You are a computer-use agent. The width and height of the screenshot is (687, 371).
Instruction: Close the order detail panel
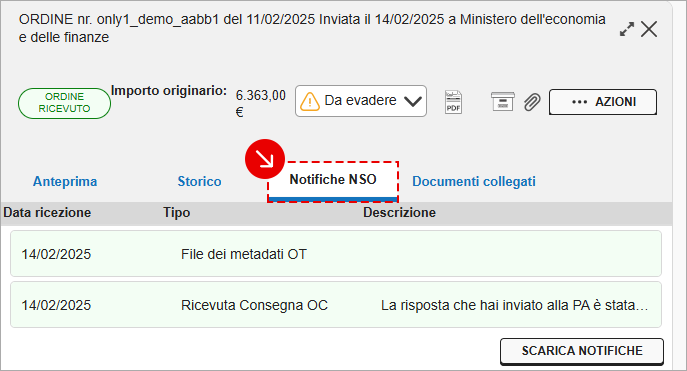[649, 29]
